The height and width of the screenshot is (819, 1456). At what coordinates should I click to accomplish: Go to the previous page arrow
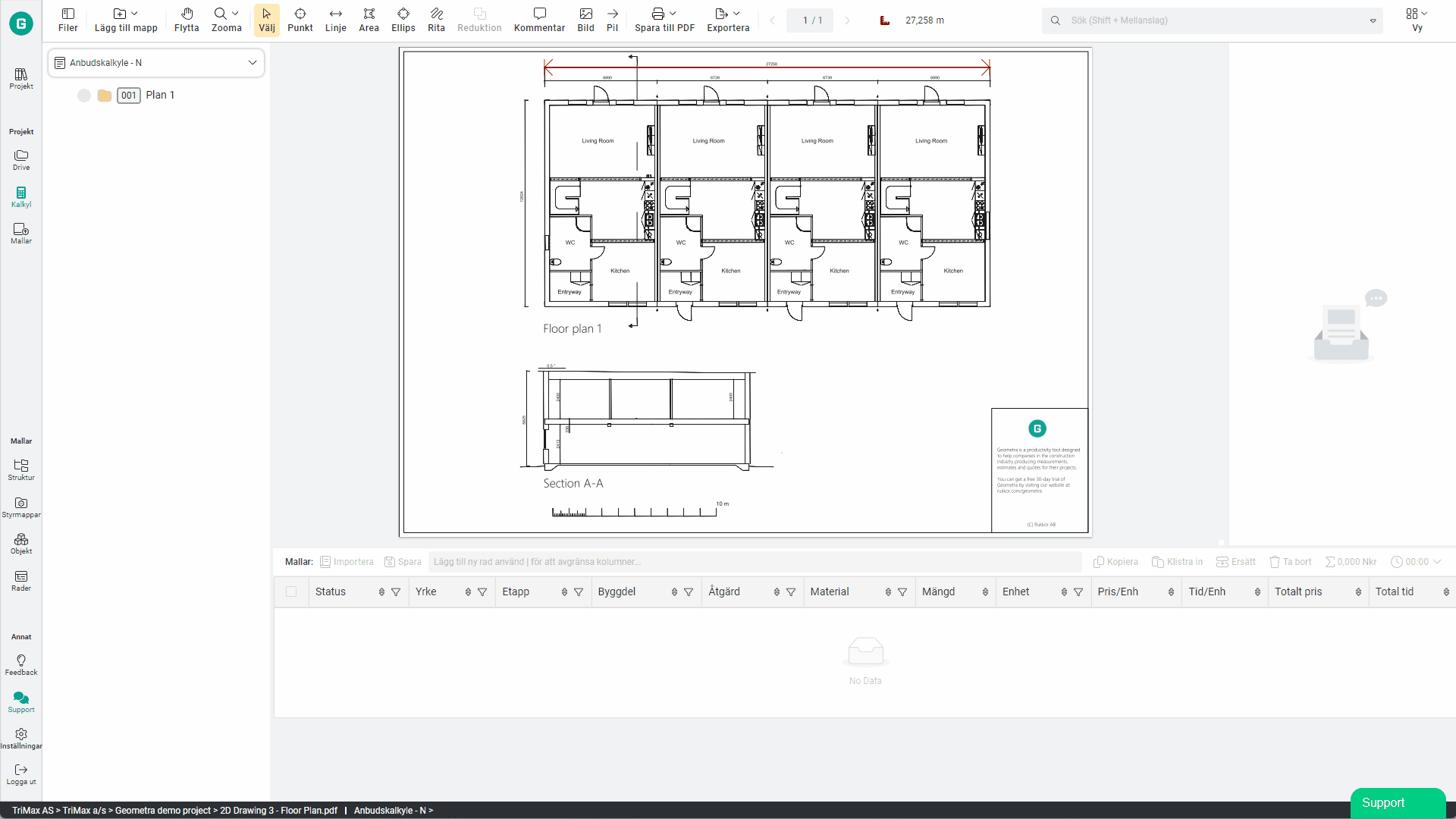click(x=772, y=20)
